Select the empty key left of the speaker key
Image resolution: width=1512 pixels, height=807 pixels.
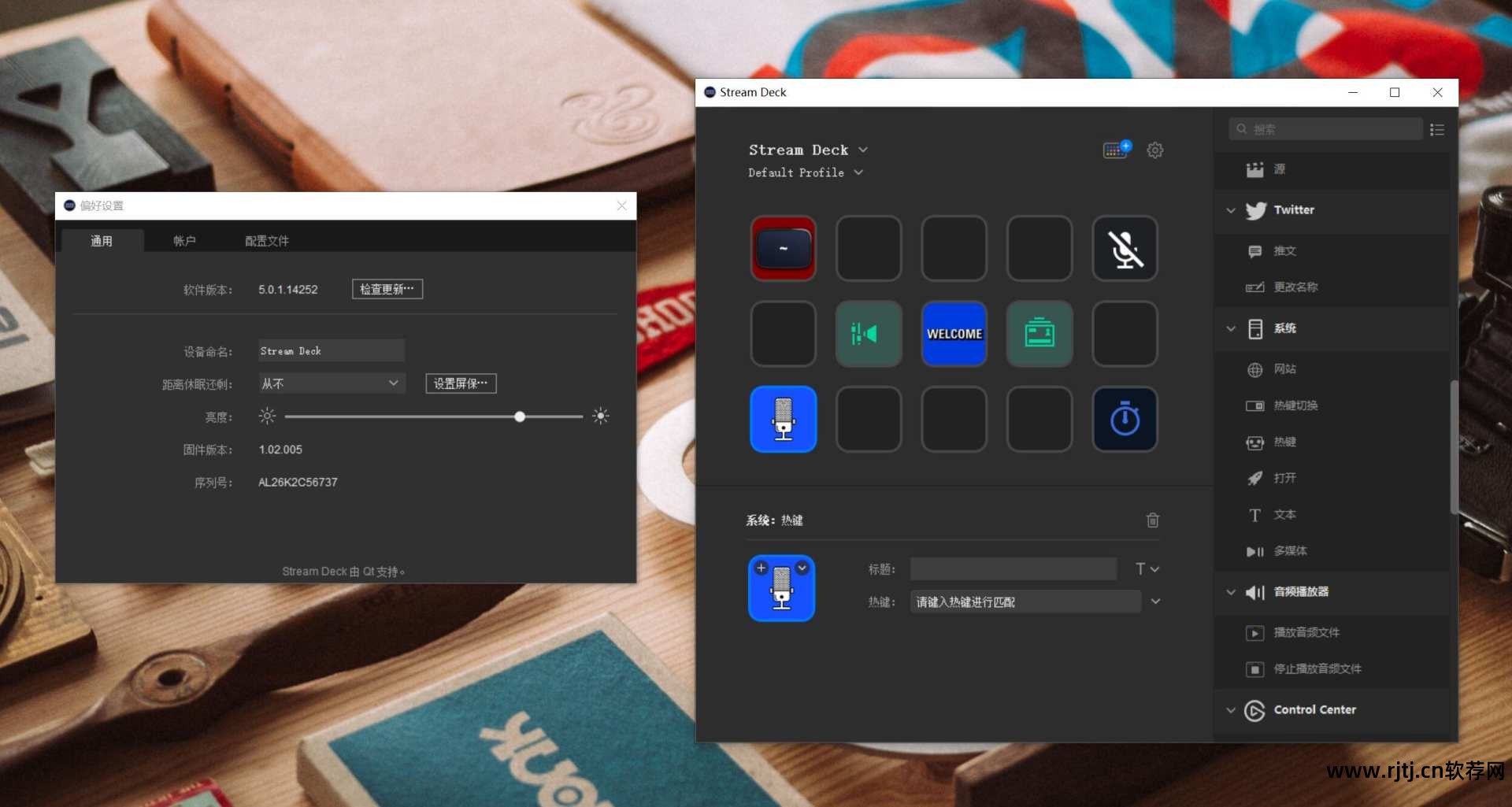coord(783,334)
